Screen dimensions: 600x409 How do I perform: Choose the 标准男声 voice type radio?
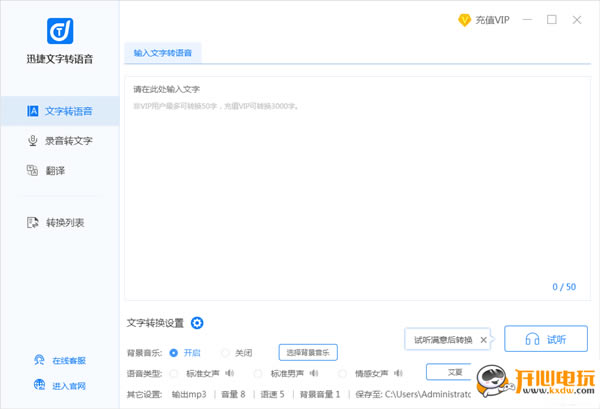coord(260,373)
